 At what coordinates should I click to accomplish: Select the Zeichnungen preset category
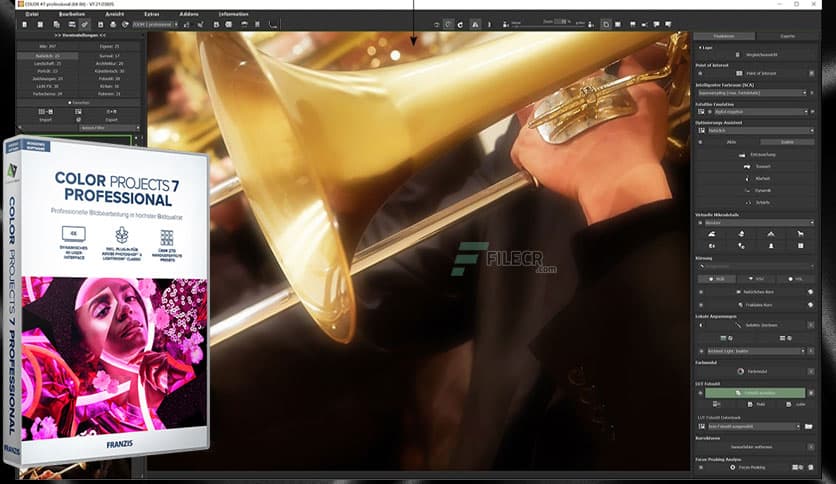pyautogui.click(x=48, y=78)
